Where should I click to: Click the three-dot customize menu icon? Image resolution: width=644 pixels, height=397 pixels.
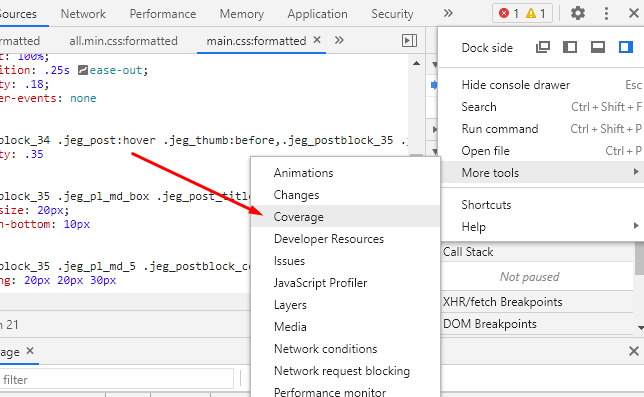tap(606, 14)
